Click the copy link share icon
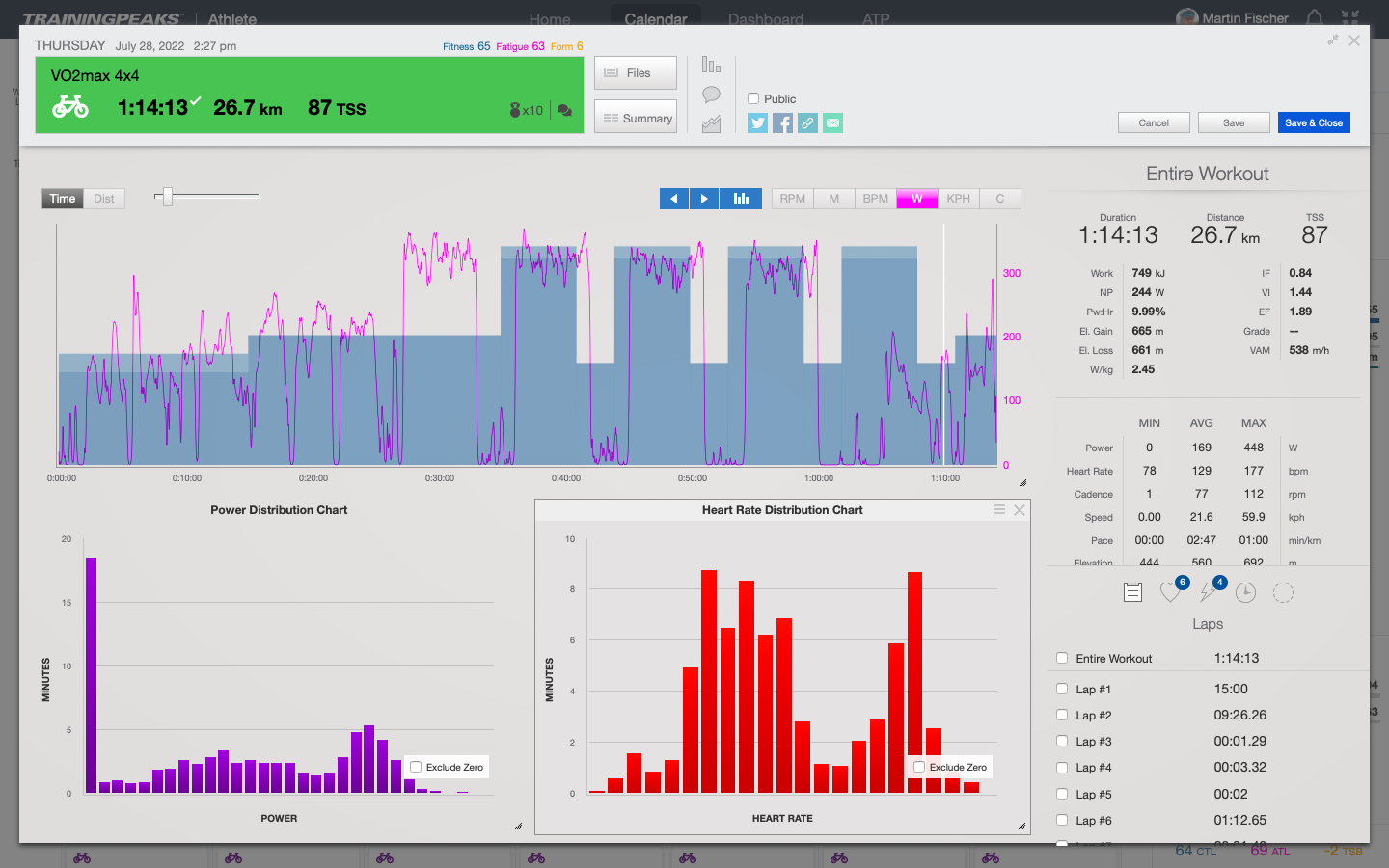This screenshot has width=1389, height=868. (x=807, y=122)
